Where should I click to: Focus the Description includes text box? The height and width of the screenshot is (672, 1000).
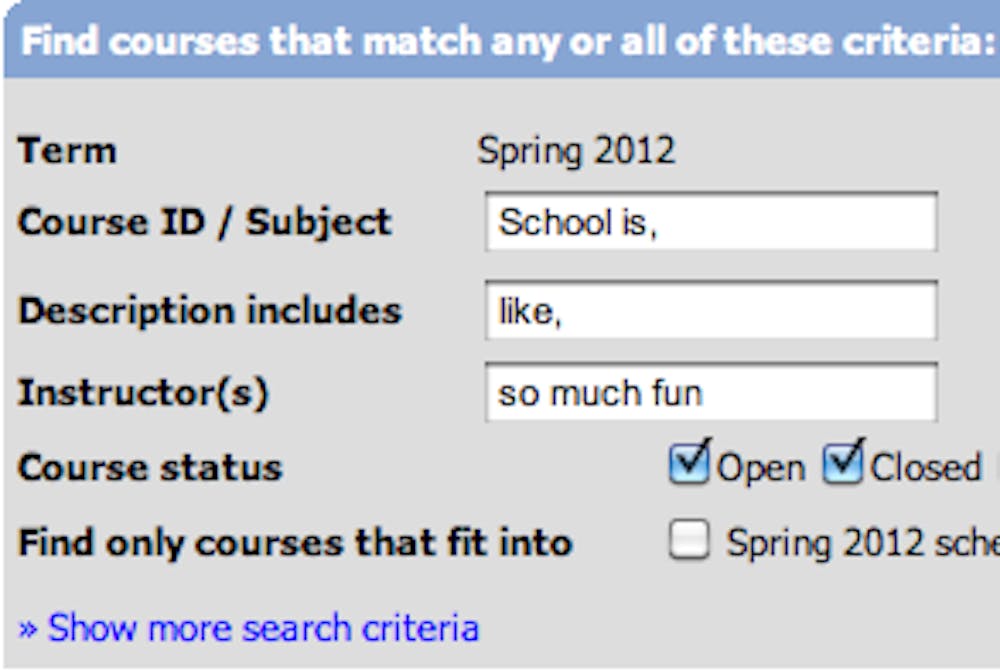pyautogui.click(x=710, y=311)
